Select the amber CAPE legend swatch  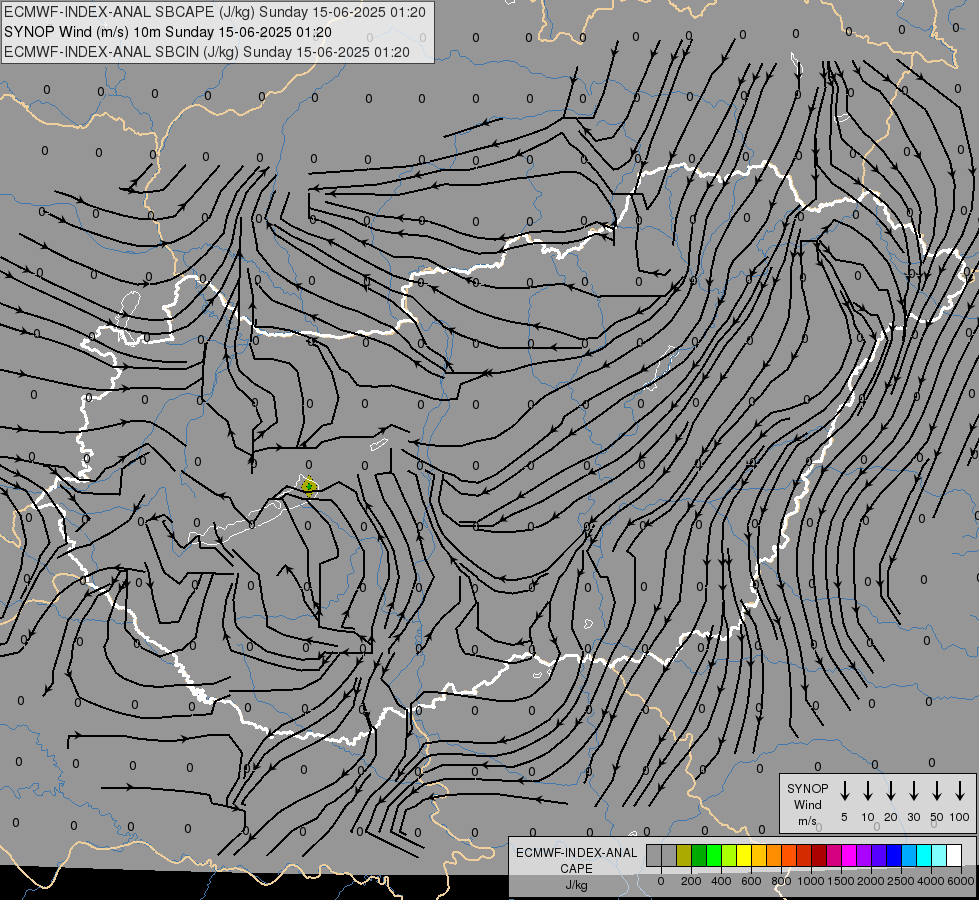click(759, 856)
